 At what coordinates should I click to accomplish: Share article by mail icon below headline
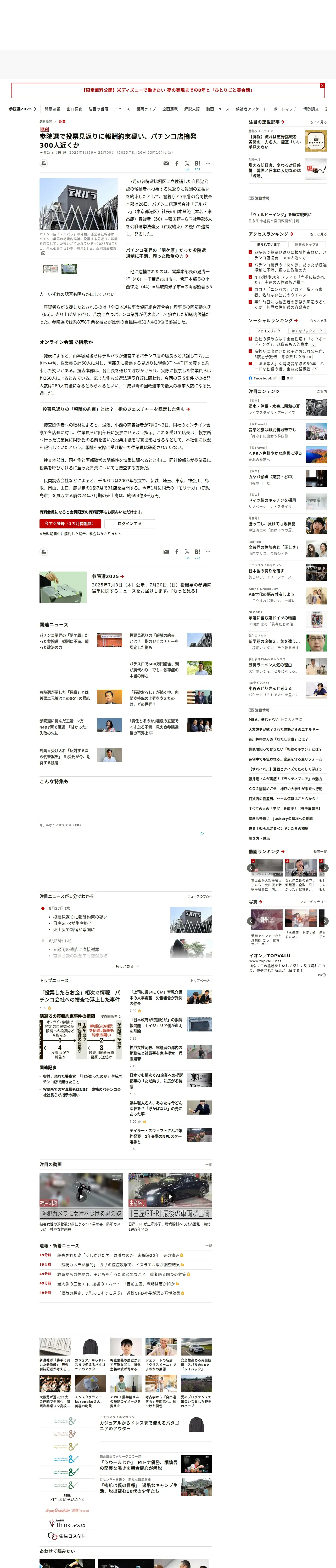166,163
